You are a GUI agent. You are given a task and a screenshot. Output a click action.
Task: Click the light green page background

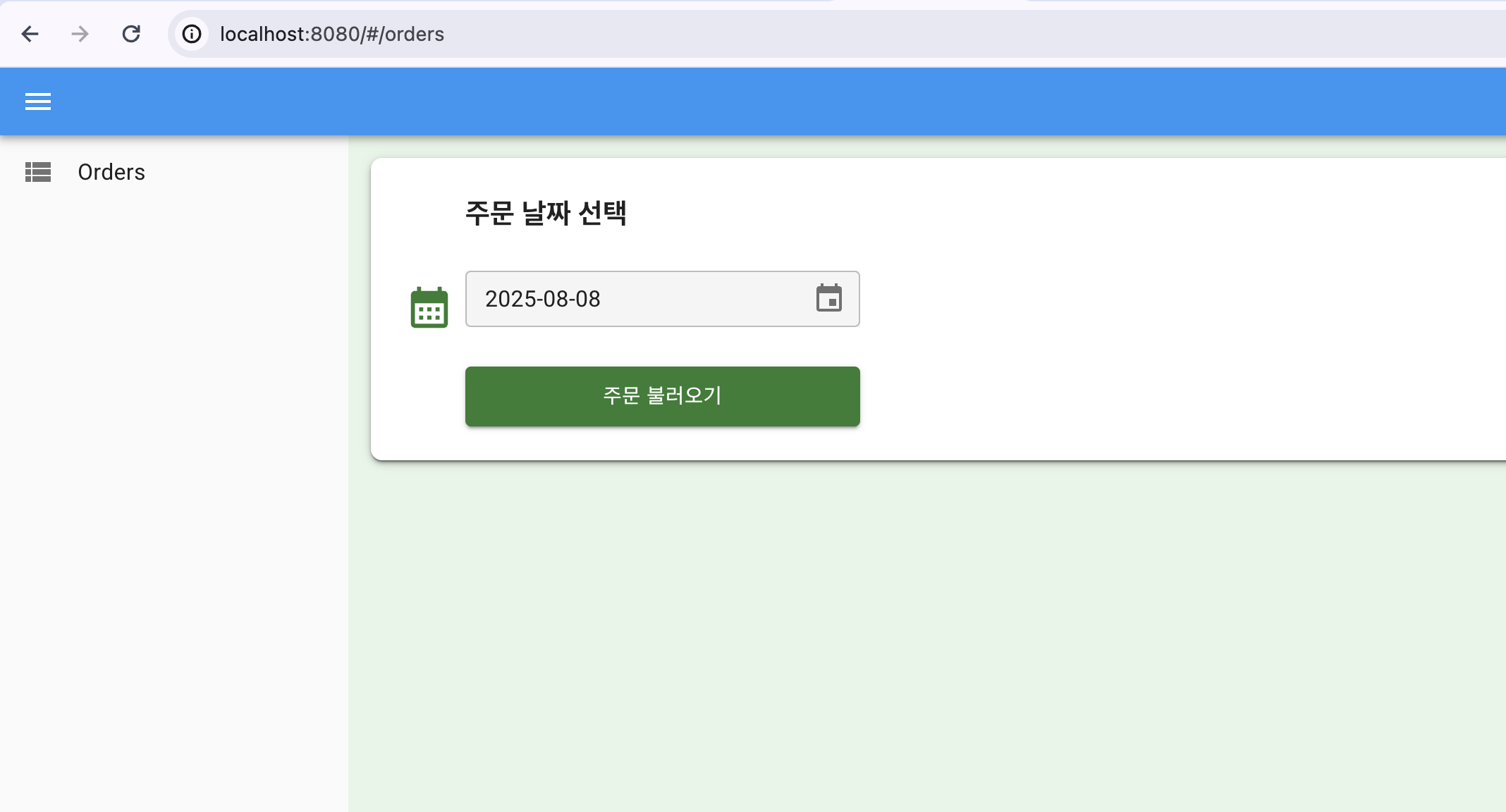[x=917, y=634]
